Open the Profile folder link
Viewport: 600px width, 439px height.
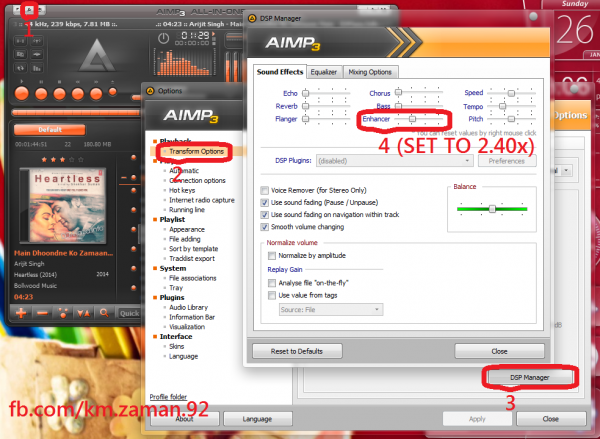coord(168,397)
